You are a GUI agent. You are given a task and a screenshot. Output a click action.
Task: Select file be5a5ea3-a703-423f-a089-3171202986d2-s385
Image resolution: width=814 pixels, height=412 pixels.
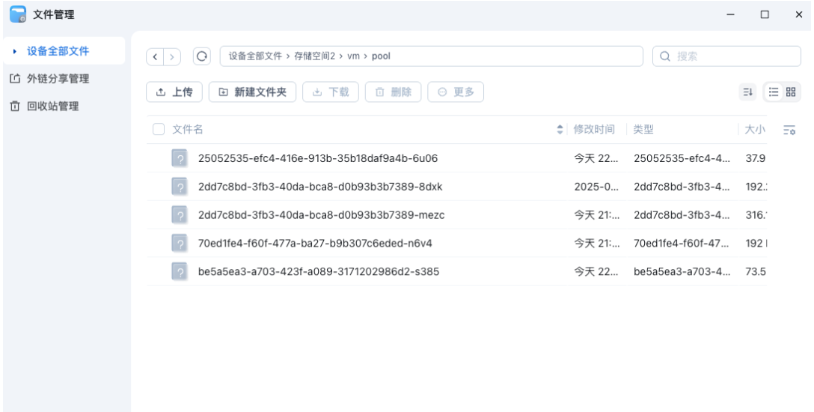[318, 271]
